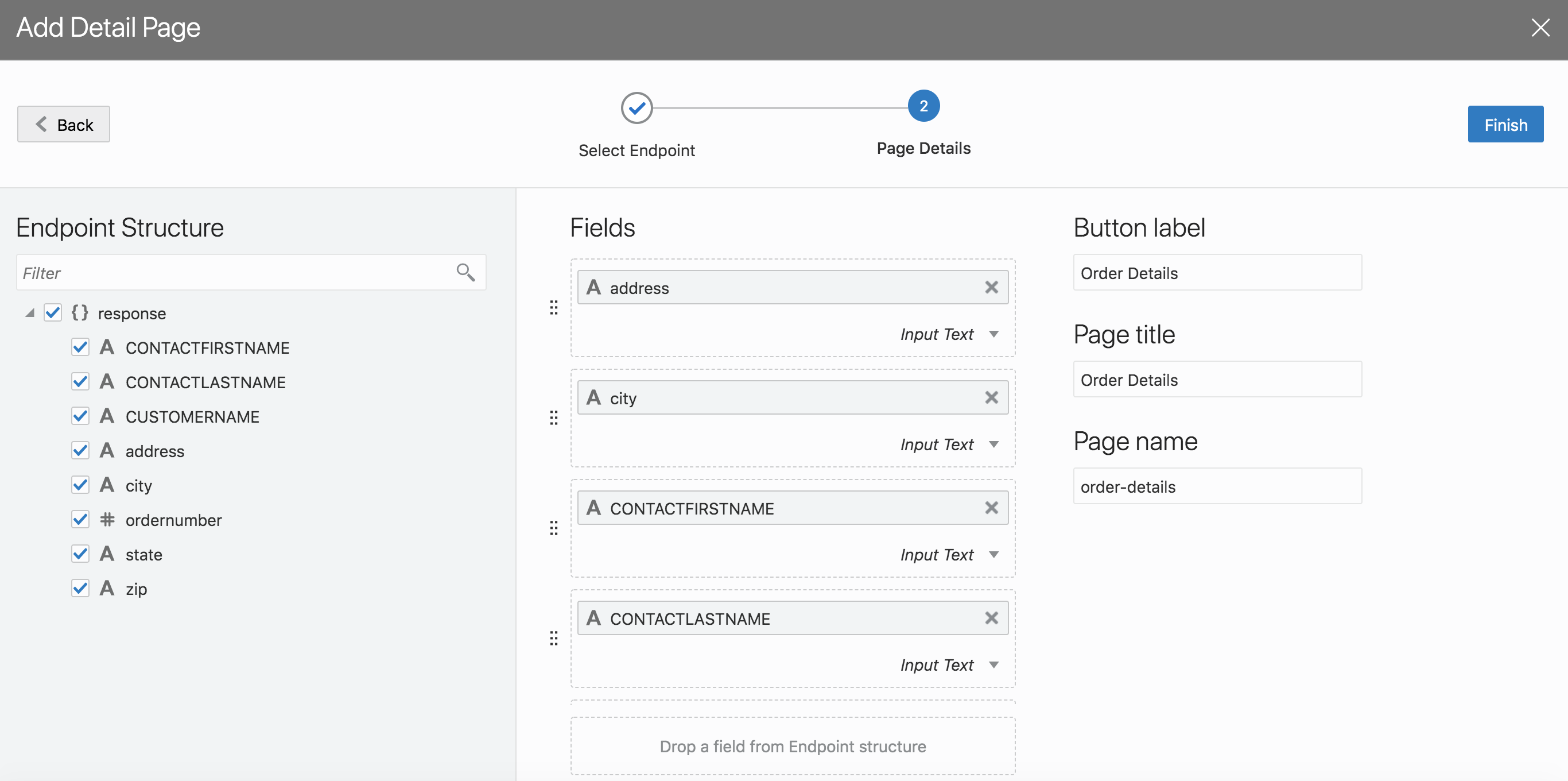Click the search magnifier icon in Filter
The image size is (1568, 781).
[x=465, y=272]
